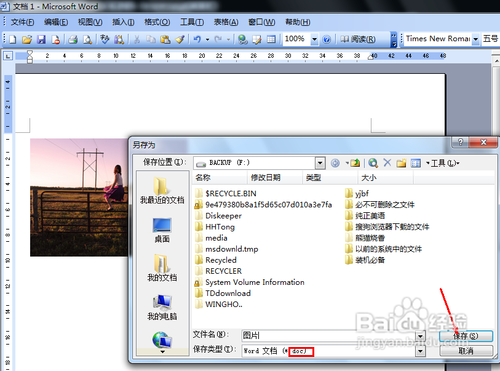The image size is (500, 371).
Task: Sort files by 类型 column header
Action: 330,178
